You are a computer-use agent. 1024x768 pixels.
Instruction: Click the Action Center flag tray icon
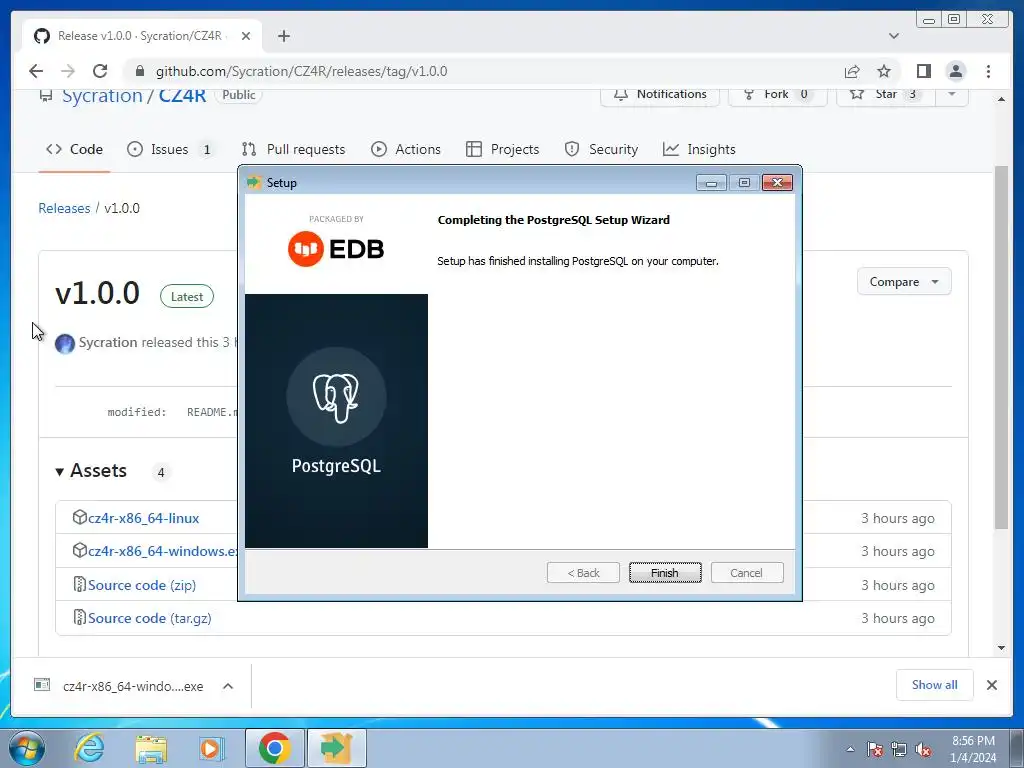pyautogui.click(x=875, y=749)
